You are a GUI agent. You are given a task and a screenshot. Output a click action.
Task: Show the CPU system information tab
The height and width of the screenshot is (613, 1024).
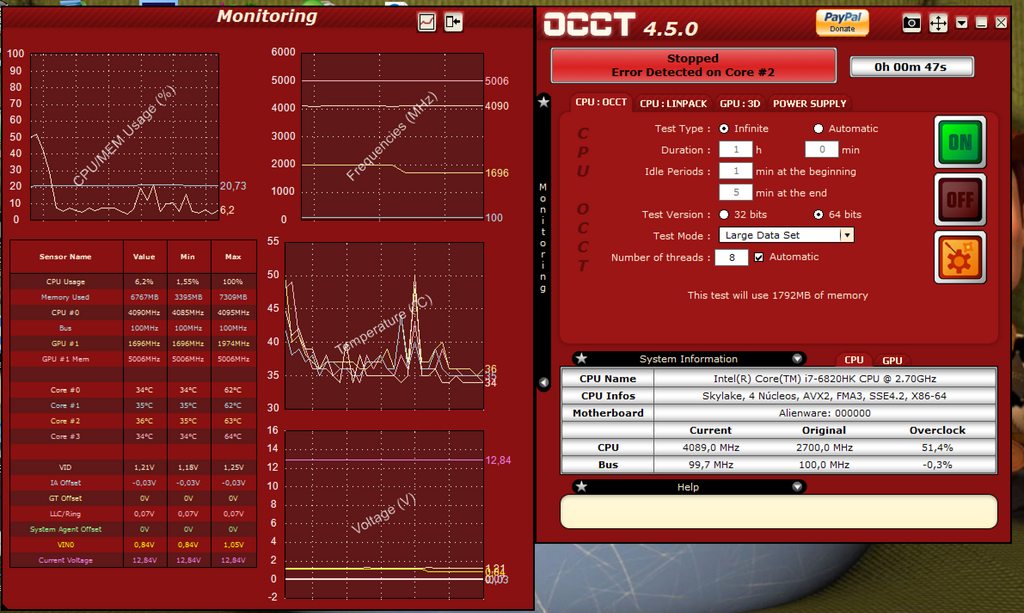pyautogui.click(x=854, y=360)
